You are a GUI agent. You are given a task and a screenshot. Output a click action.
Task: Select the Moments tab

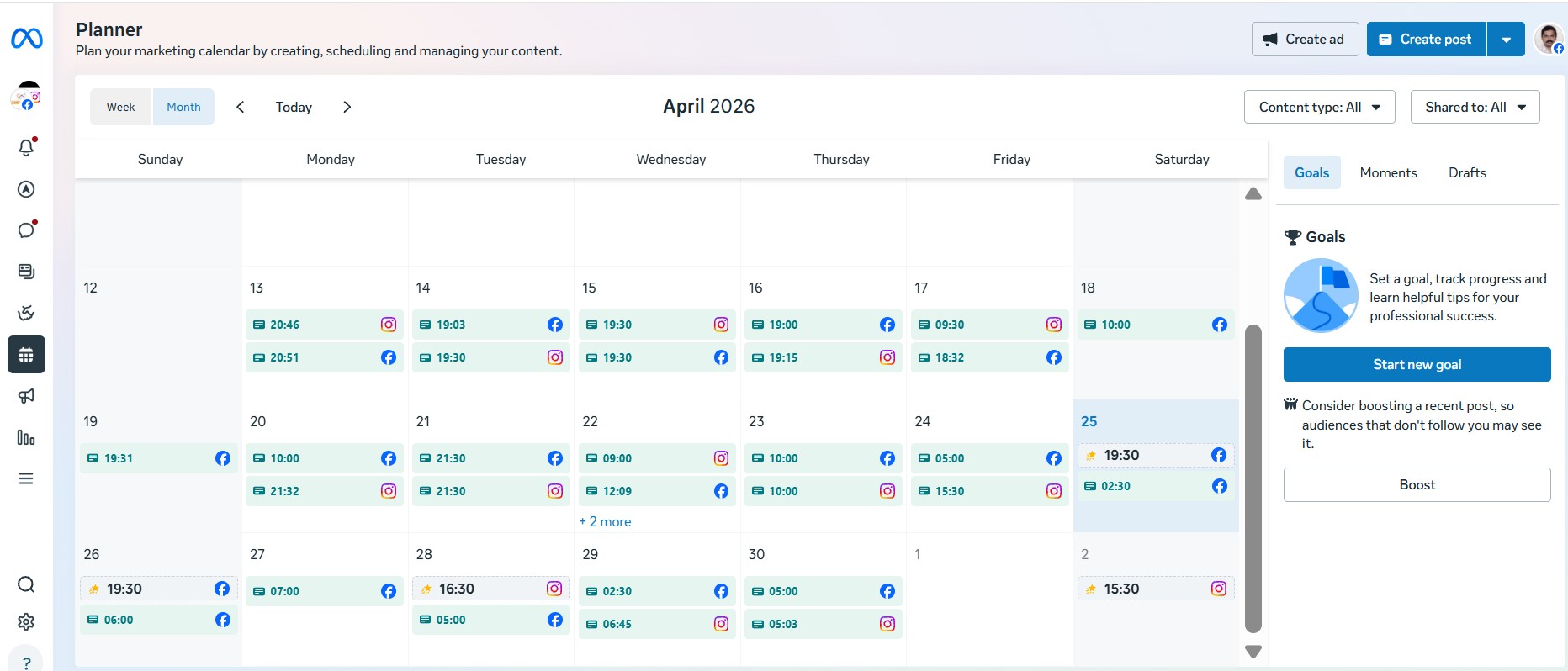(x=1388, y=172)
